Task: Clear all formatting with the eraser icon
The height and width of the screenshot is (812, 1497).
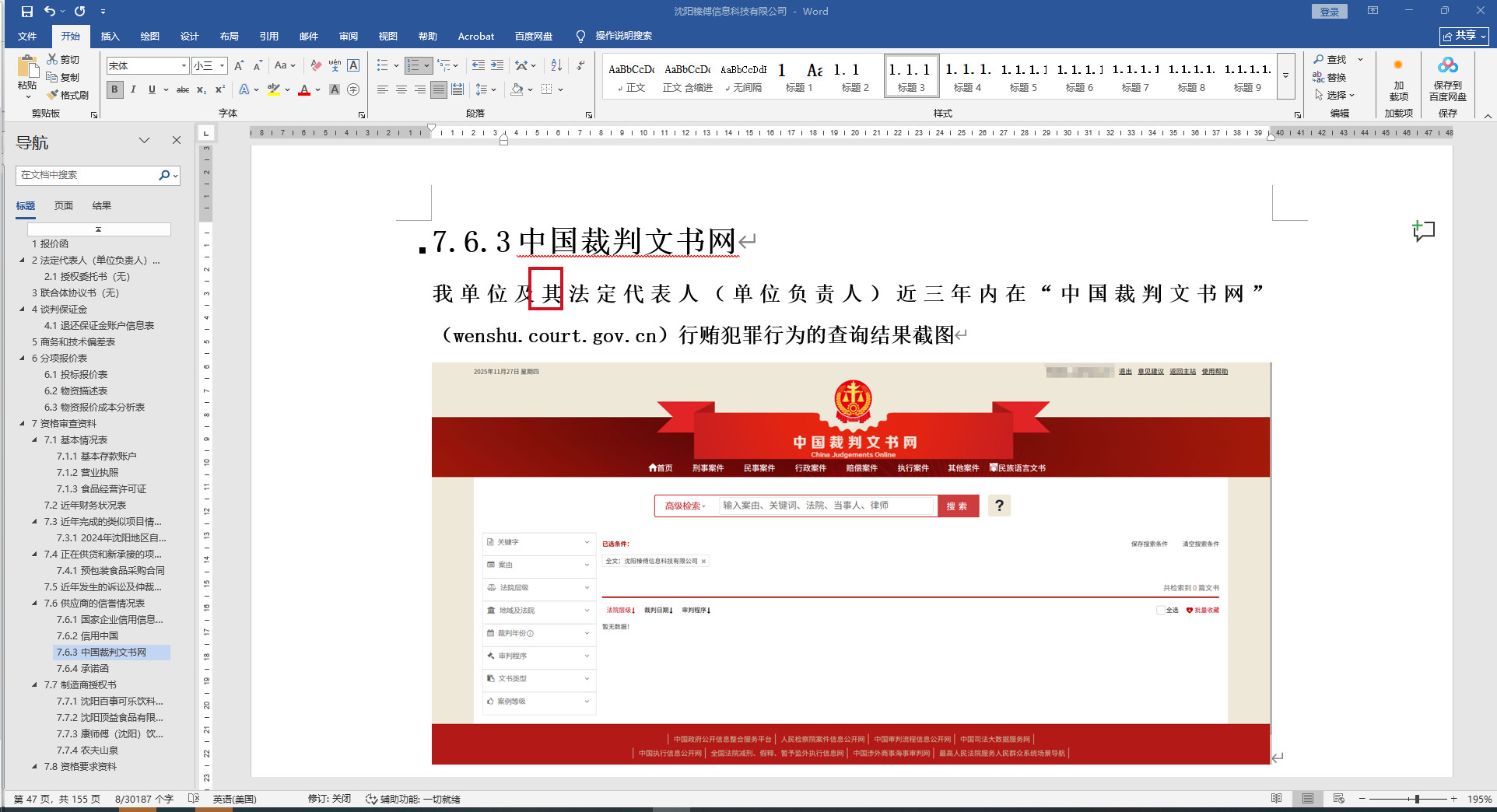Action: 316,66
